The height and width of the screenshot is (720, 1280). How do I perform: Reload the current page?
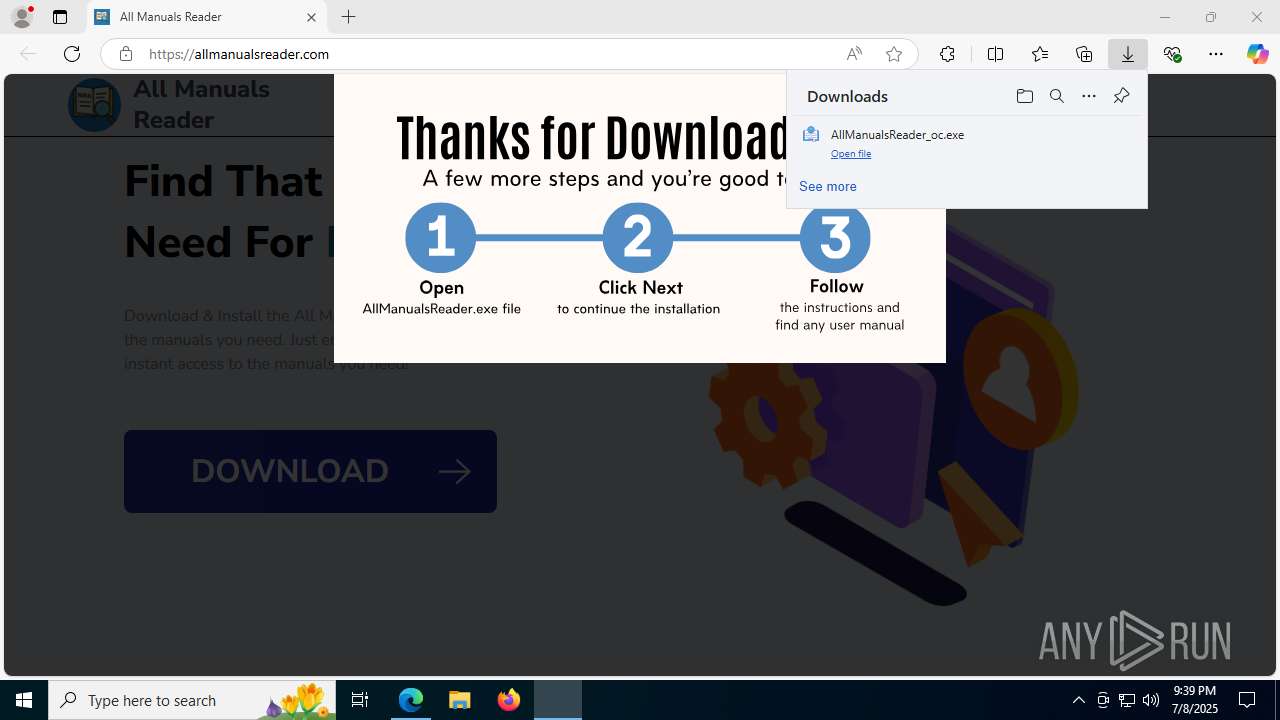tap(72, 54)
